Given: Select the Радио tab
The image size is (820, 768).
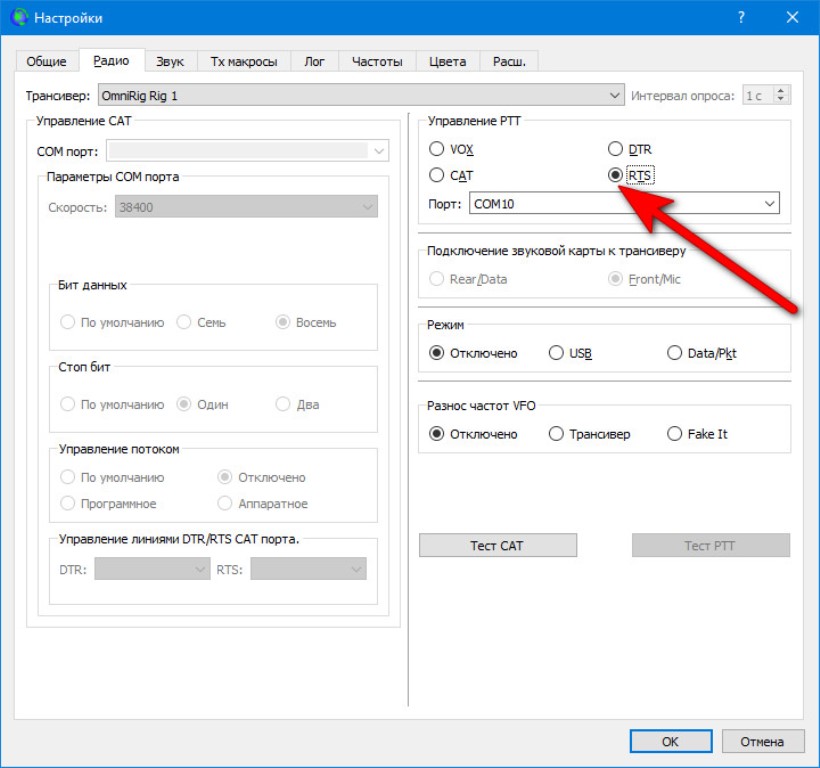Looking at the screenshot, I should click(111, 61).
